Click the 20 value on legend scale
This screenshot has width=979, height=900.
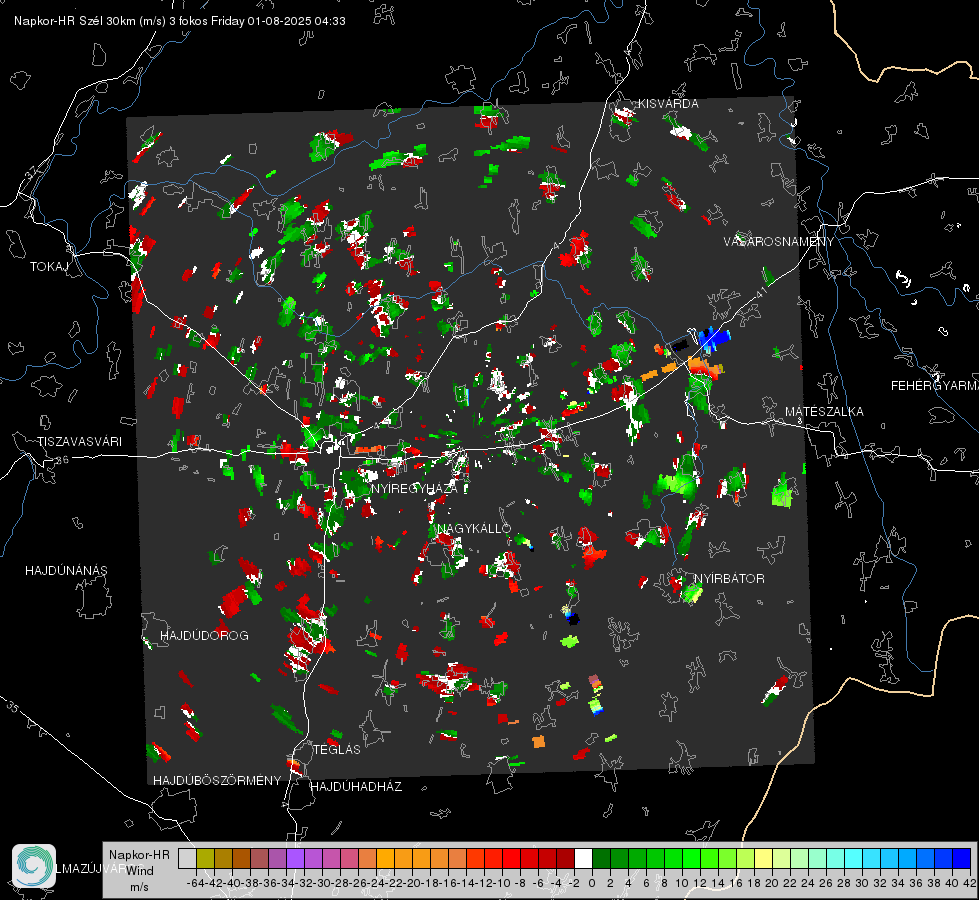pos(772,883)
